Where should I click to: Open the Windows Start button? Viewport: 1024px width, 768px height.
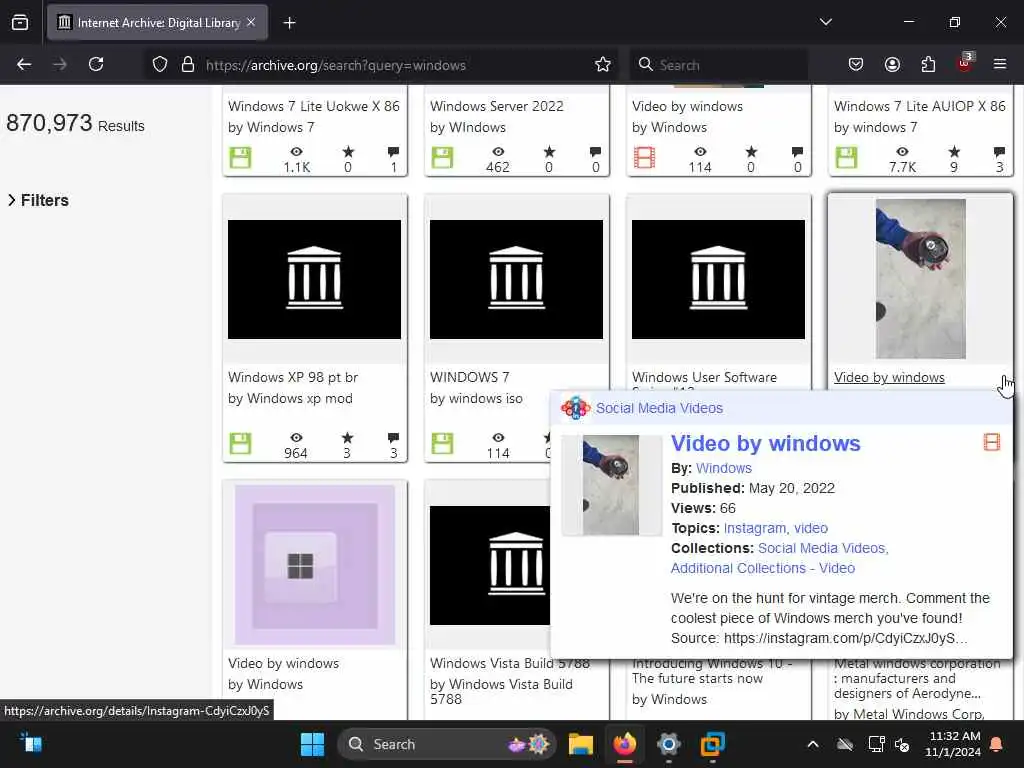click(x=312, y=744)
